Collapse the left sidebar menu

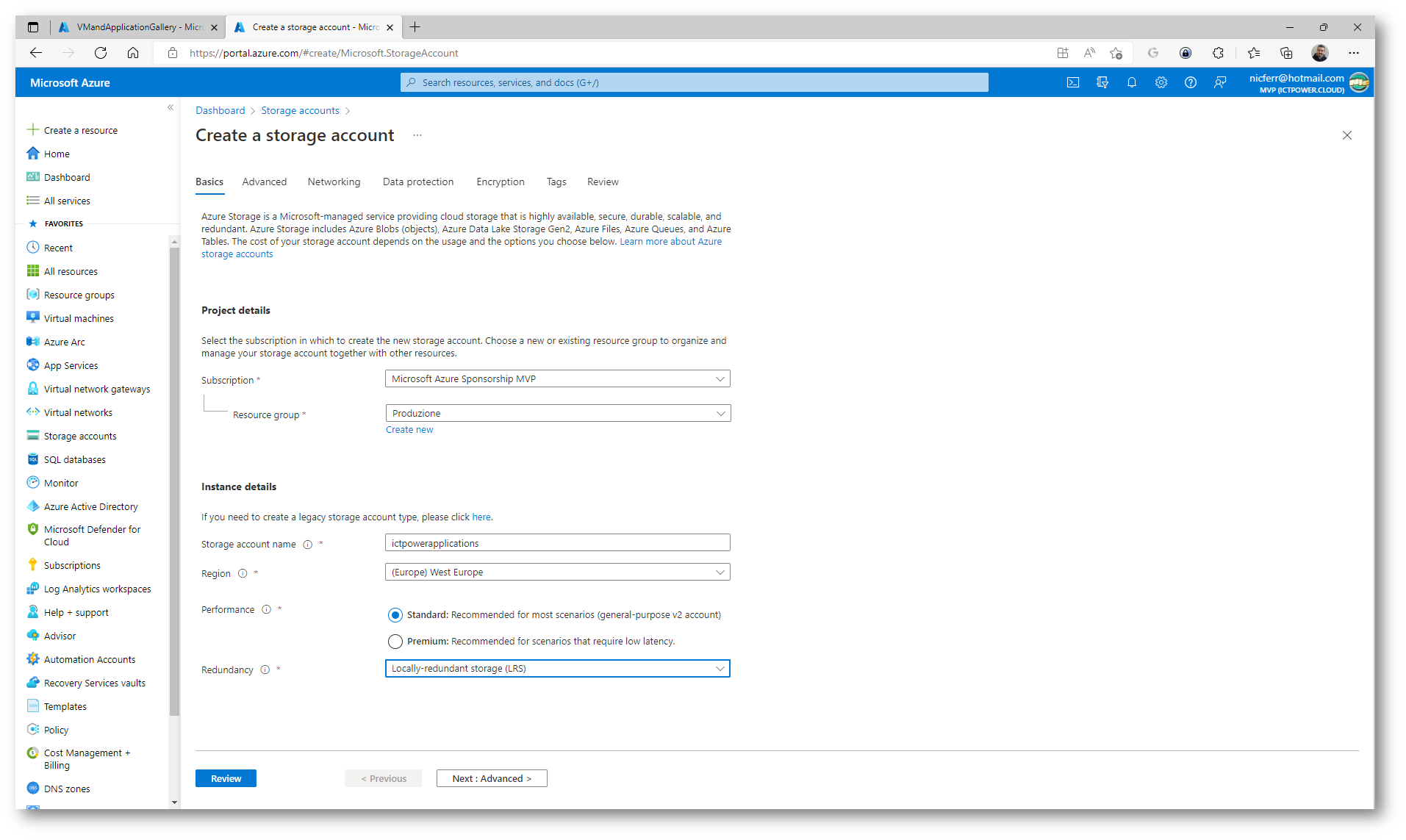coord(171,107)
